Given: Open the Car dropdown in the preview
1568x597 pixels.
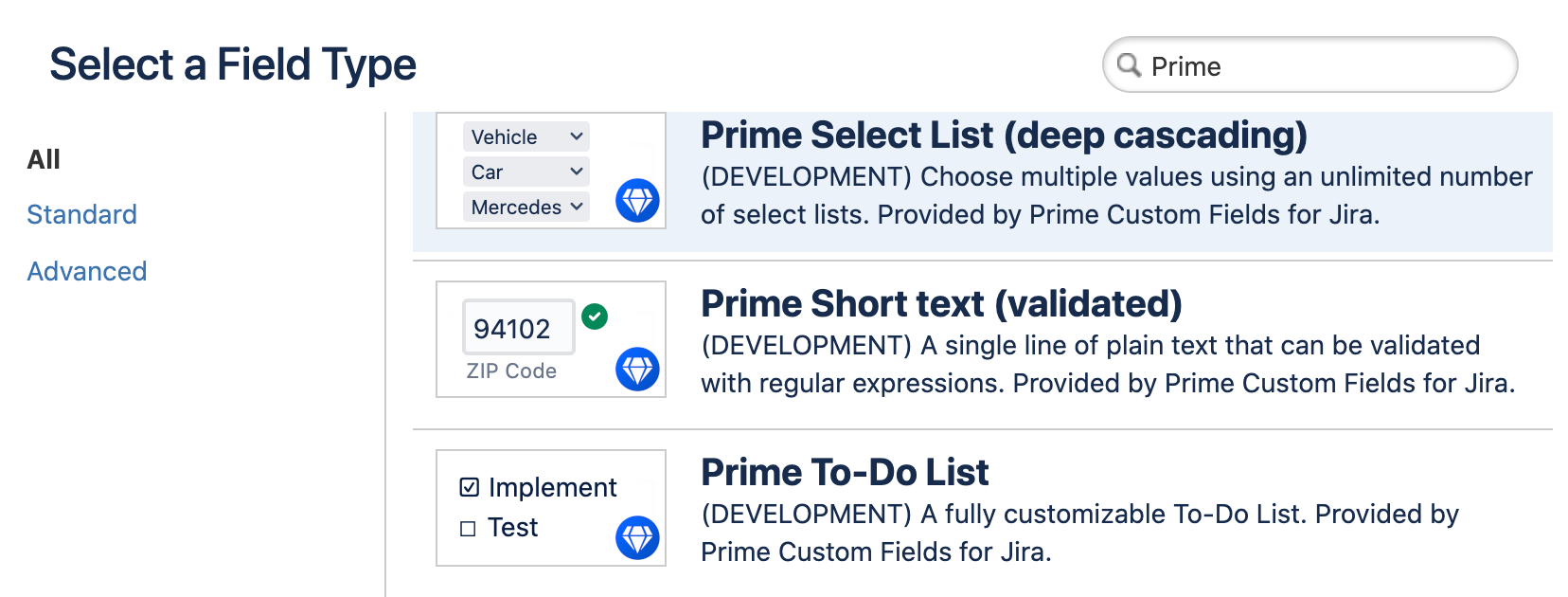Looking at the screenshot, I should [x=525, y=172].
